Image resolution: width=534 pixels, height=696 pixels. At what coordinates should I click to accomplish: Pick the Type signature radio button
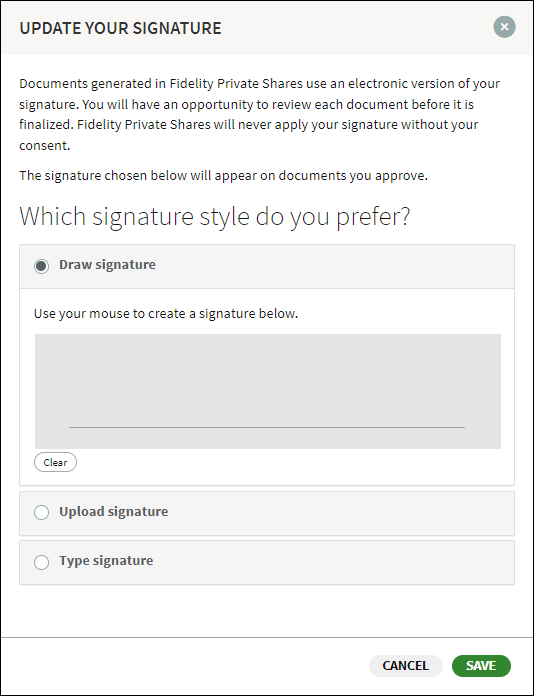tap(41, 562)
